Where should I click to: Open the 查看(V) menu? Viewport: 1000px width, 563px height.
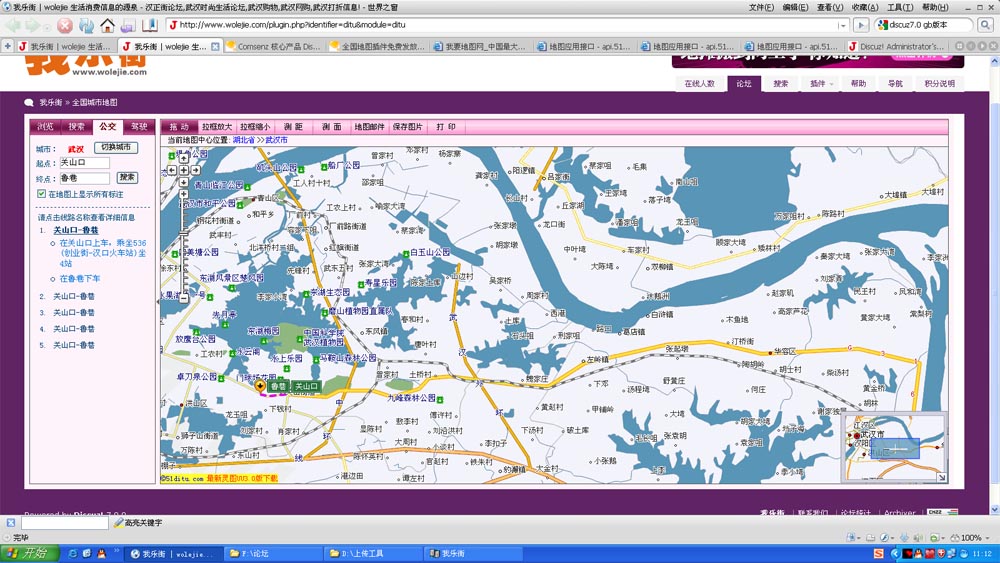pos(830,7)
